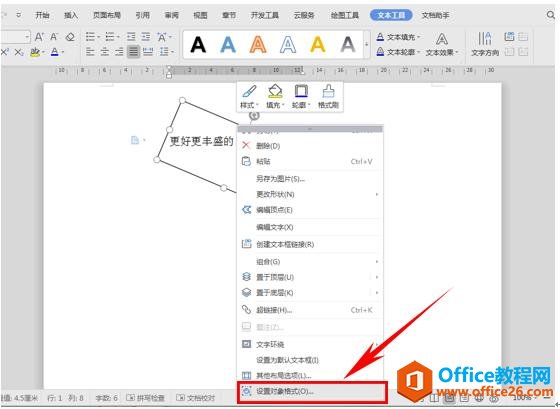The image size is (560, 409).
Task: Select 设置为默认文本框(I) entry
Action: tap(310, 360)
